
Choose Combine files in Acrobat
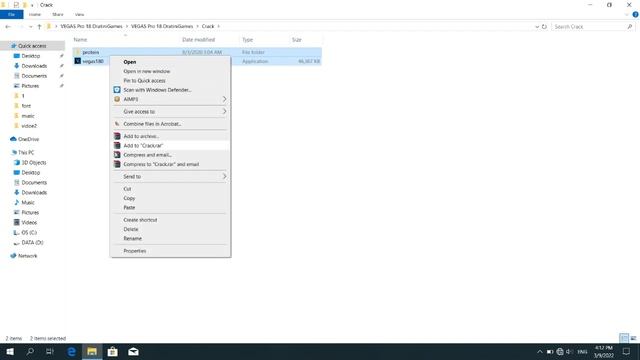tap(170, 124)
